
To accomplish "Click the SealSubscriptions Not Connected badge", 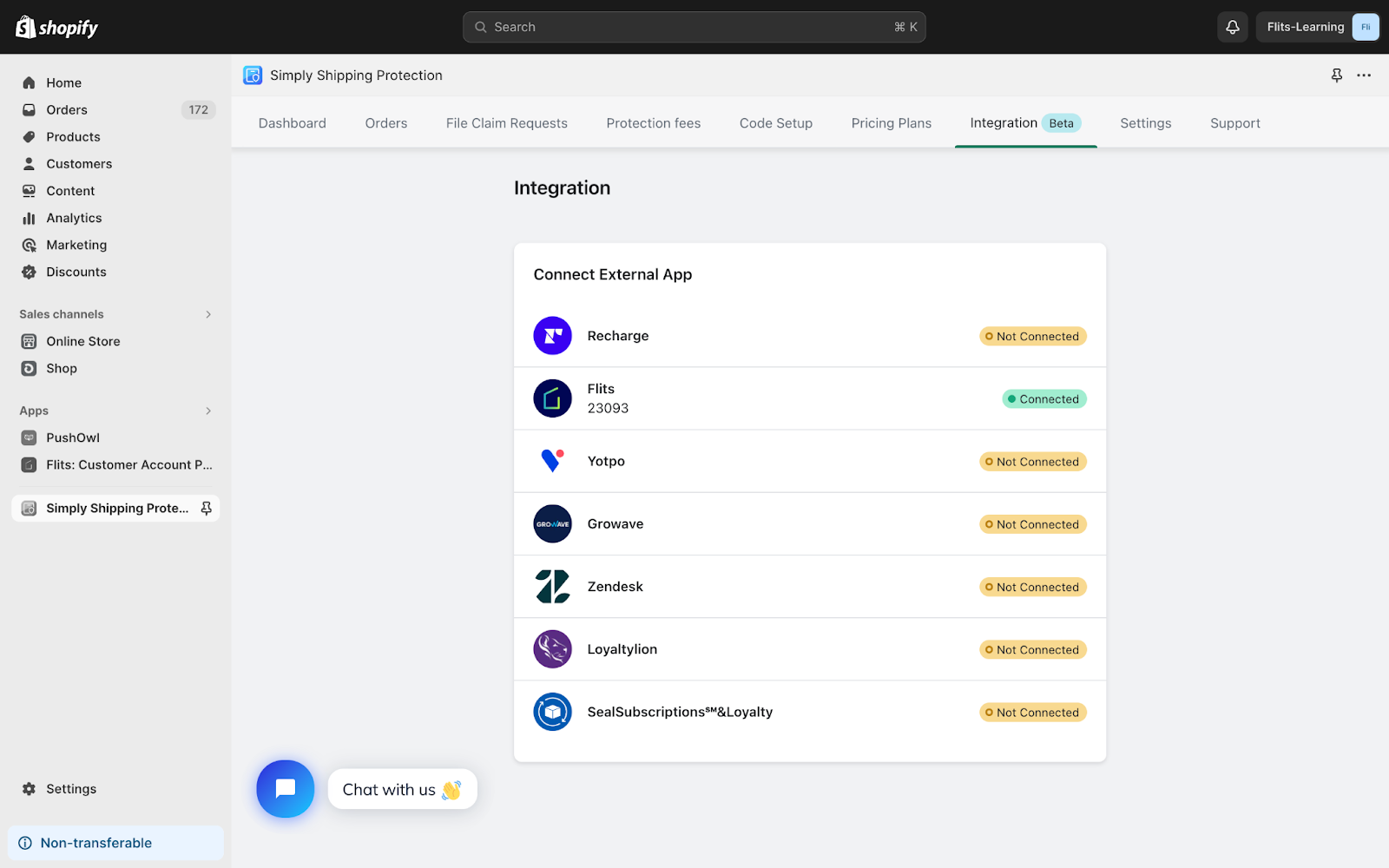I will click(x=1033, y=712).
